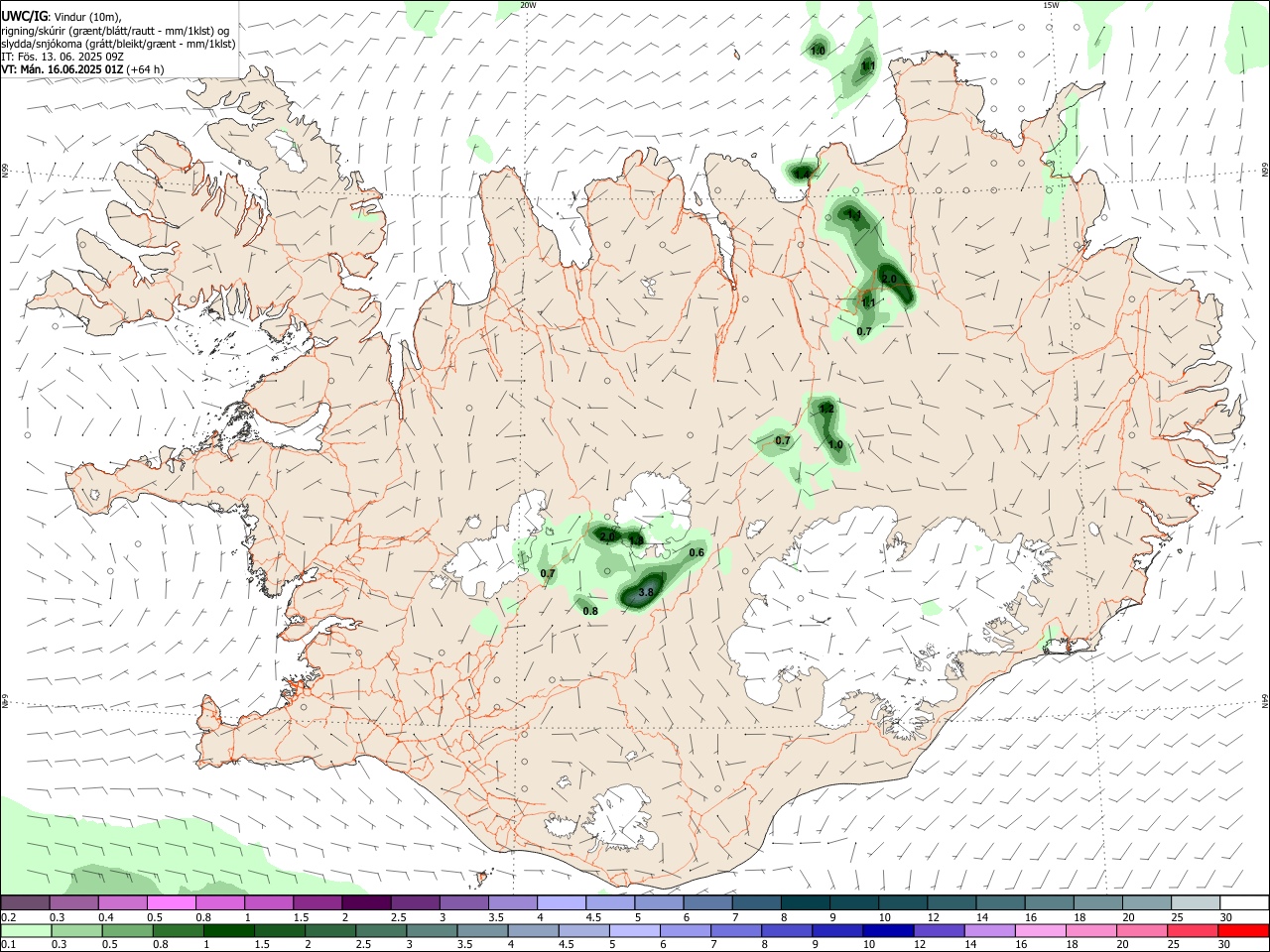Click the 'UWC/IG: Vindur (10m)' title text
The width and height of the screenshot is (1270, 952).
pyautogui.click(x=60, y=16)
